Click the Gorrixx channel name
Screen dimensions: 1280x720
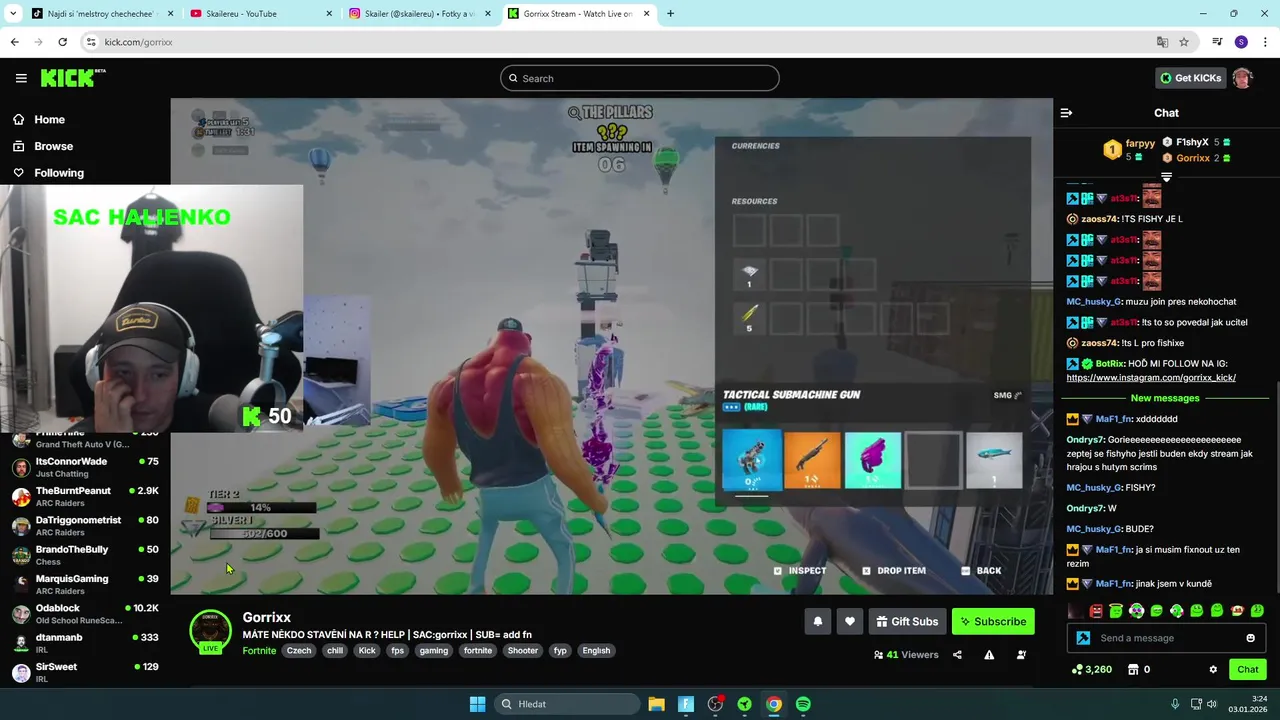click(x=267, y=618)
